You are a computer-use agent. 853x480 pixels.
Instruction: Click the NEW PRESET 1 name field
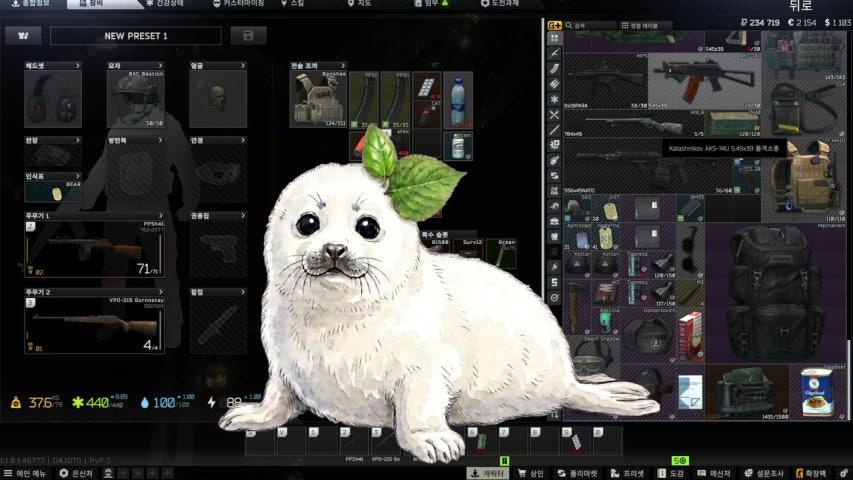135,36
